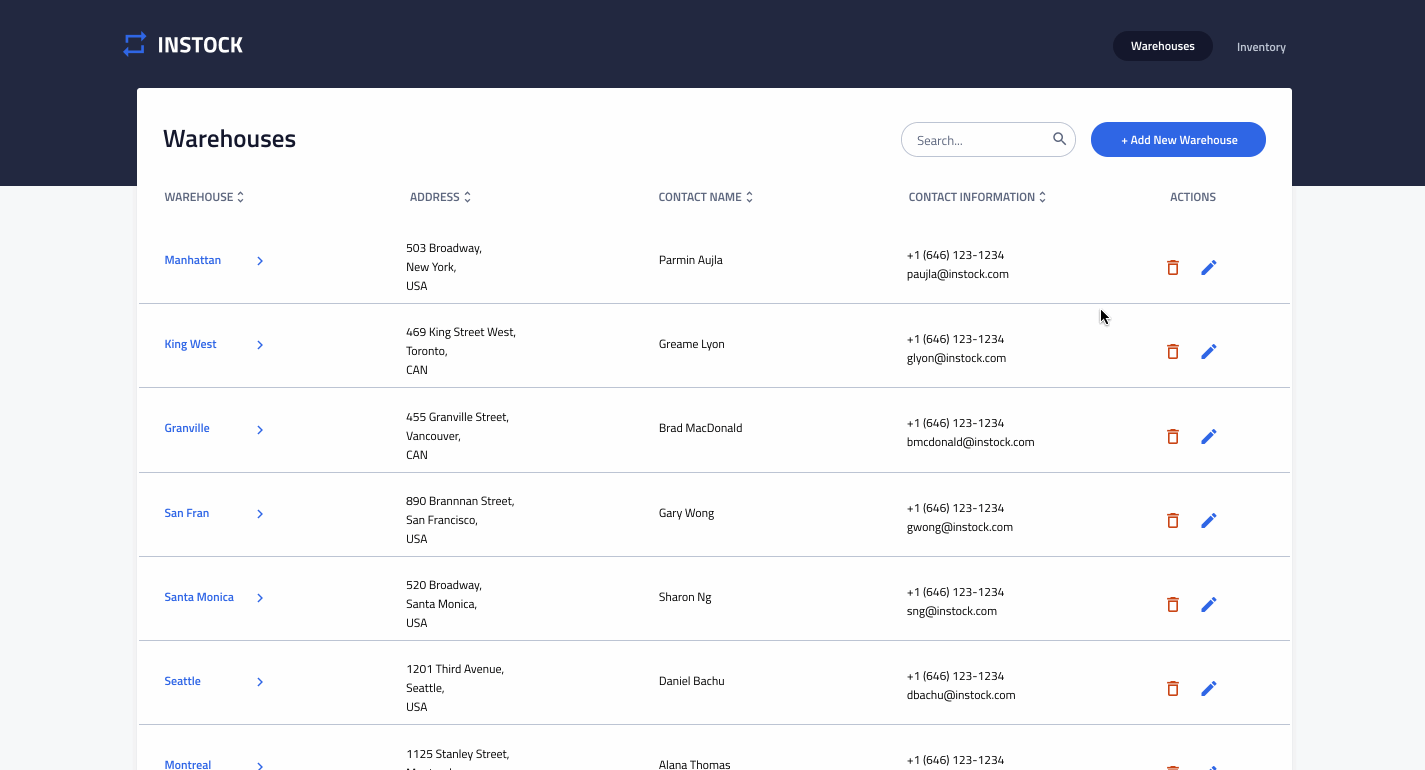Edit the Manhattan warehouse
Screen dimensions: 1425x770
(x=1208, y=267)
